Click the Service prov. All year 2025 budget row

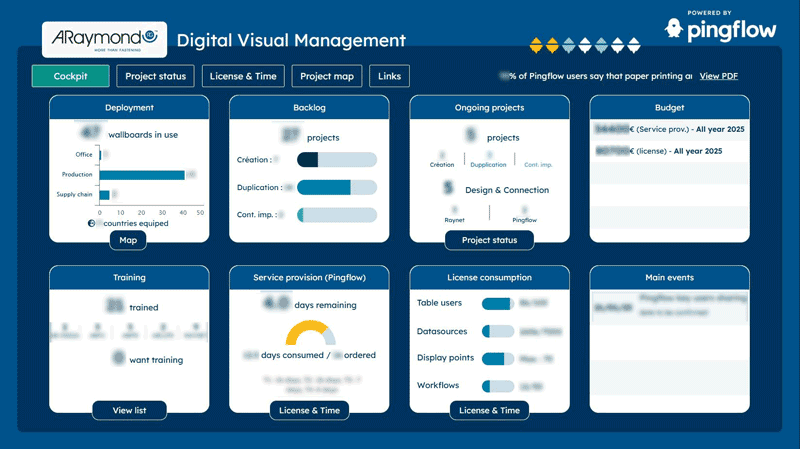click(x=669, y=130)
